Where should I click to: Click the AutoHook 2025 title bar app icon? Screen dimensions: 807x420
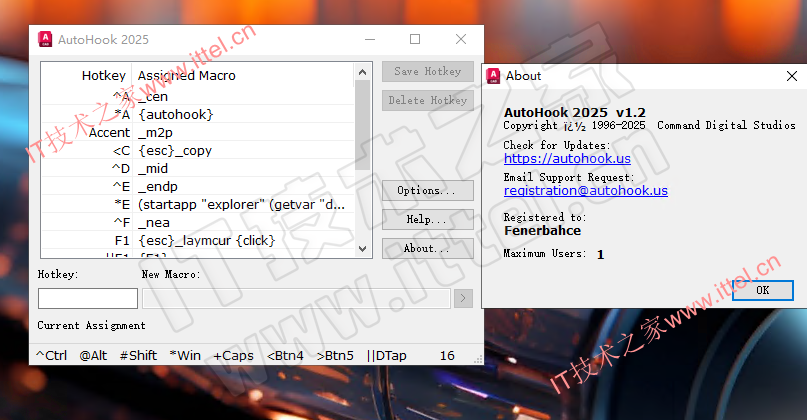45,39
